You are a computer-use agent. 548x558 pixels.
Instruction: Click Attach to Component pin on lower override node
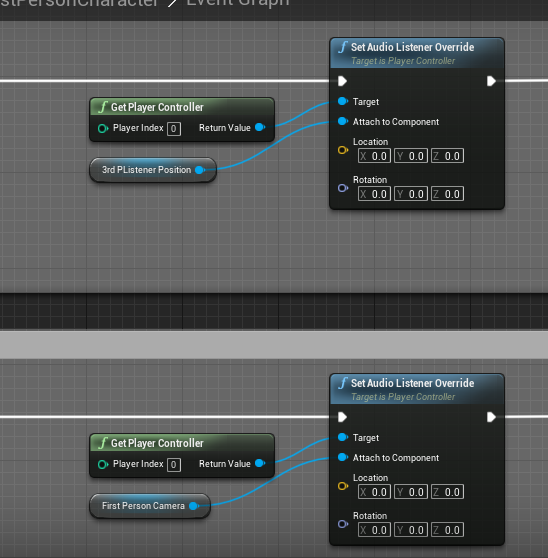click(343, 457)
